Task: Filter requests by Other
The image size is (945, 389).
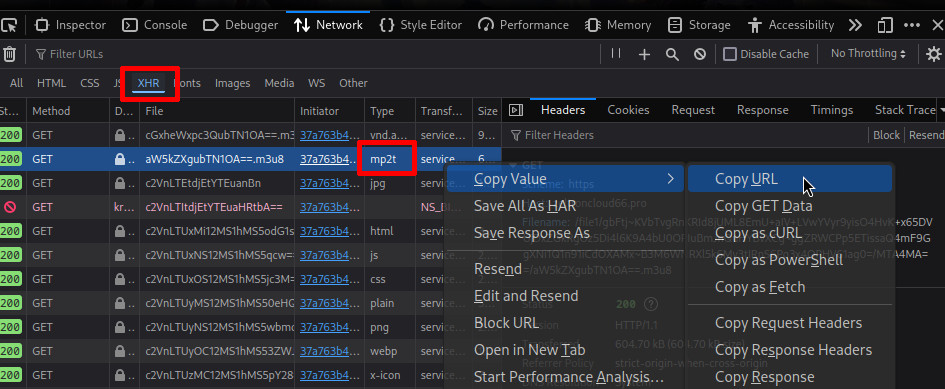Action: tap(353, 83)
